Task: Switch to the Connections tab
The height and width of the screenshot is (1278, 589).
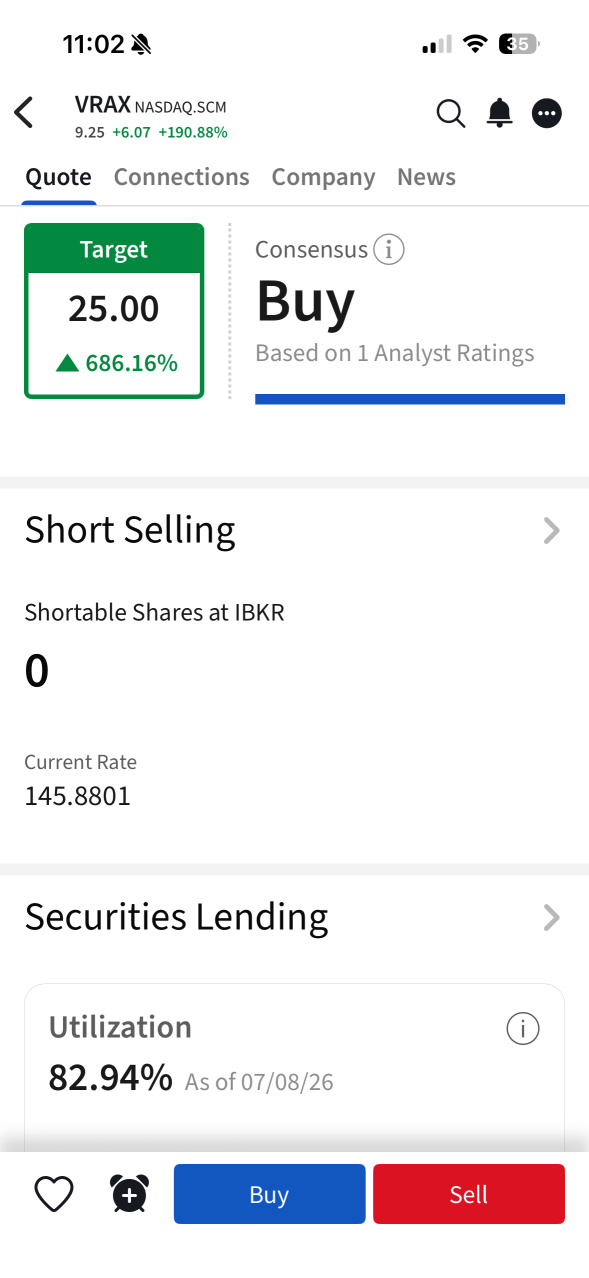Action: coord(181,177)
